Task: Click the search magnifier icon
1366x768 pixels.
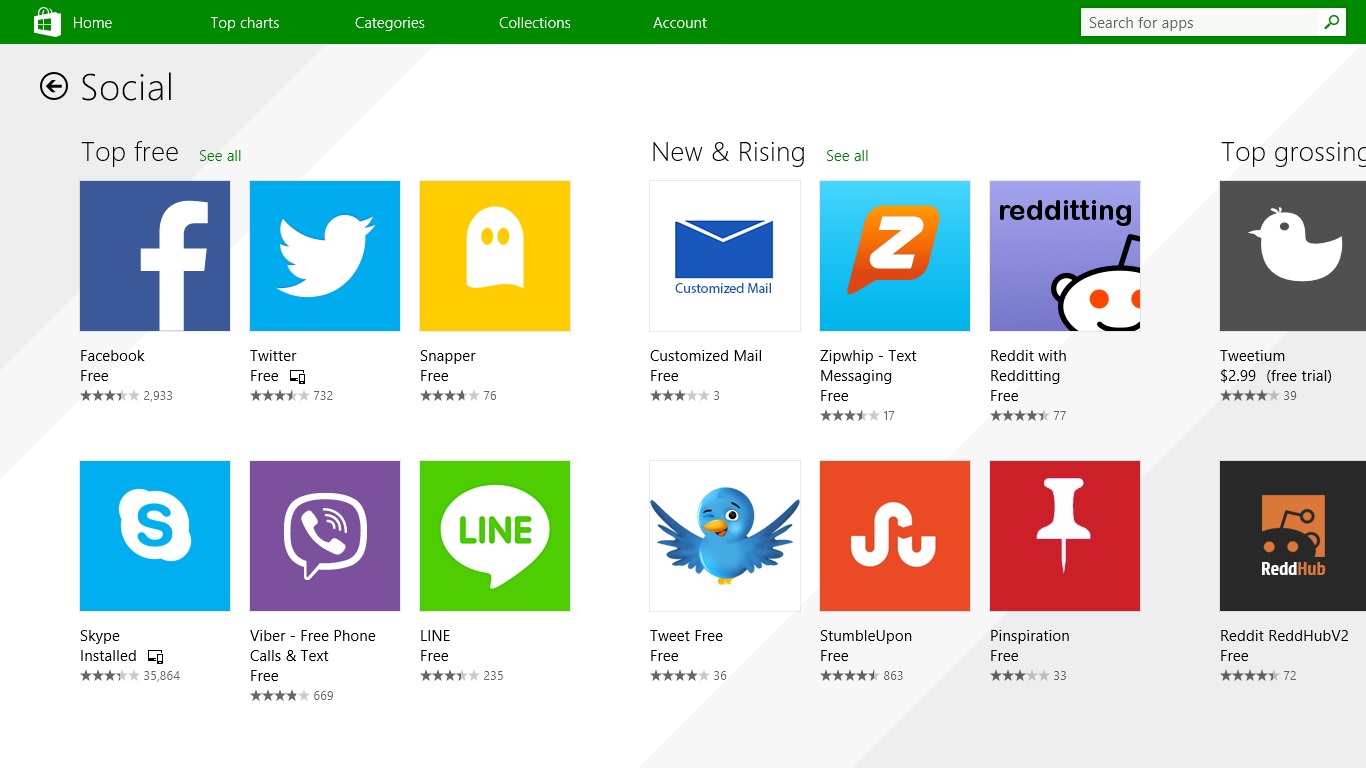Action: pyautogui.click(x=1331, y=22)
